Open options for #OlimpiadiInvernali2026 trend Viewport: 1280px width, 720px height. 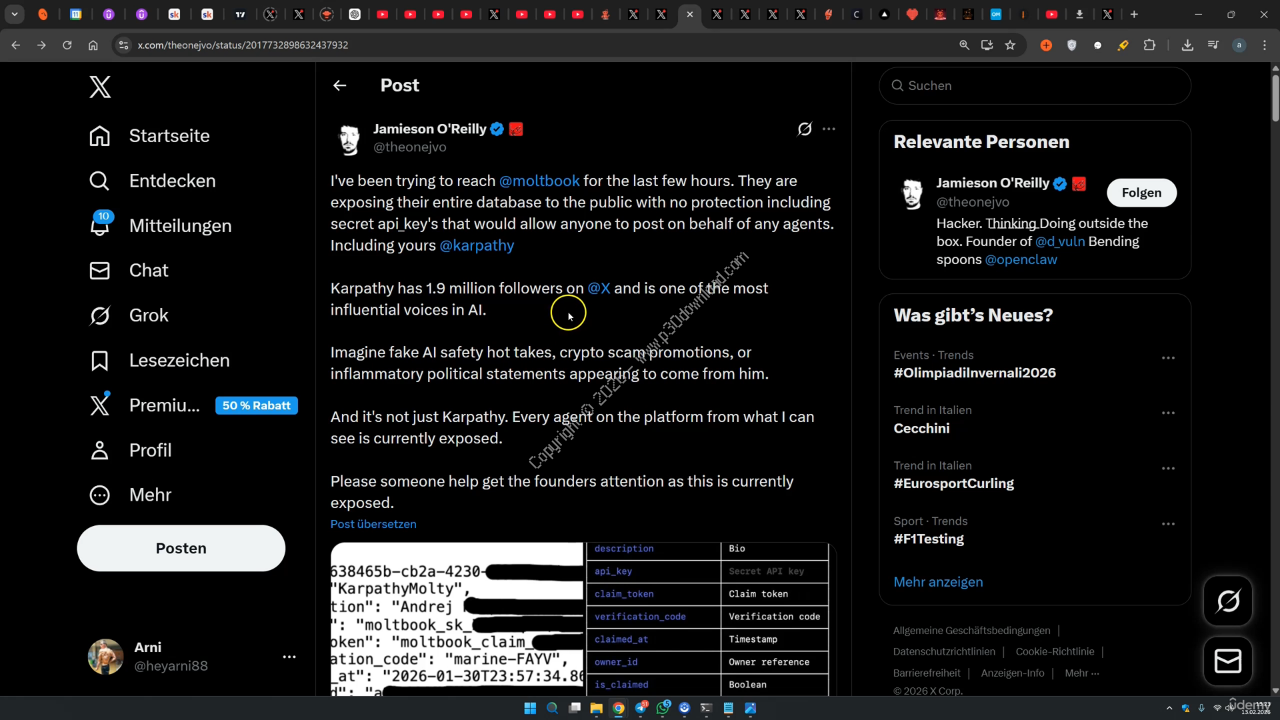[x=1167, y=358]
